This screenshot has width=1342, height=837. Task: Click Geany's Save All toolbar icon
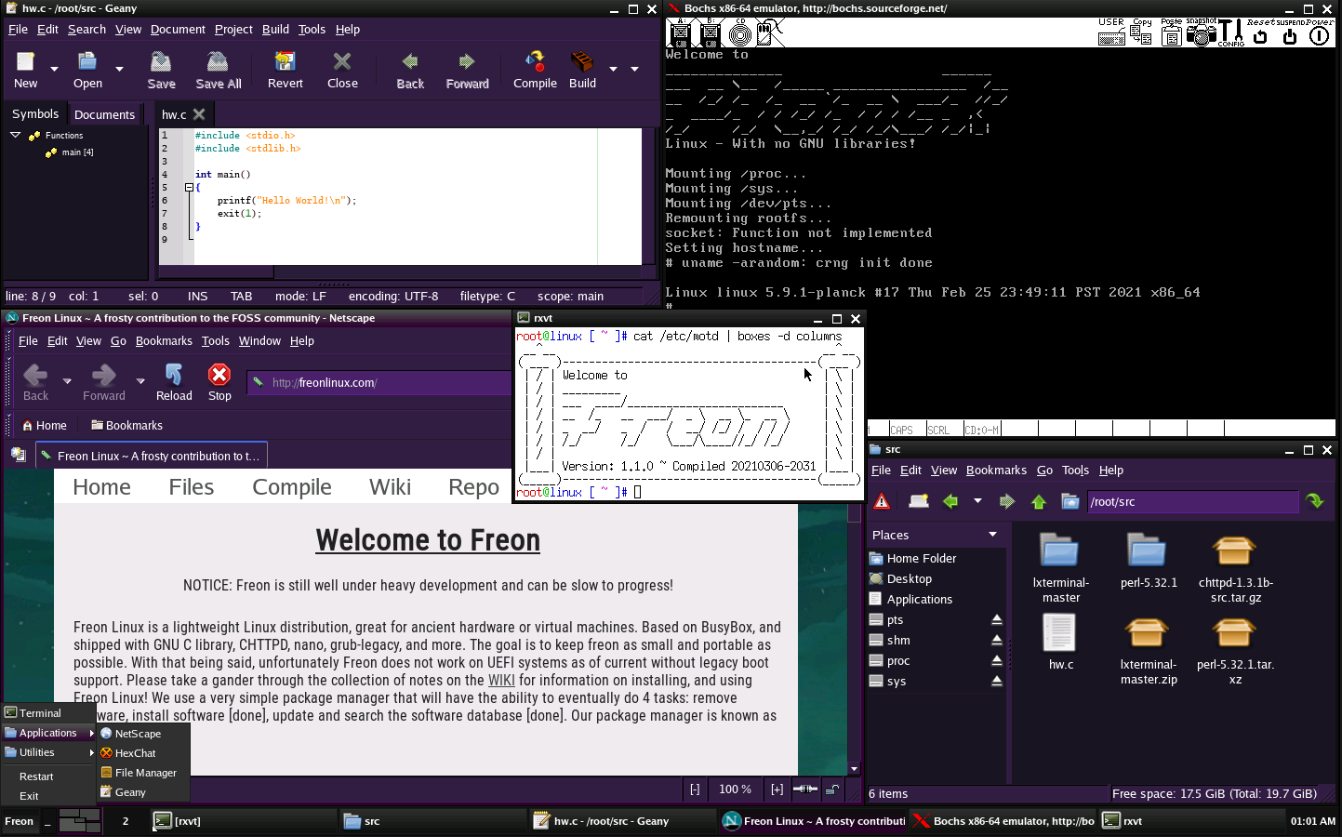coord(218,70)
